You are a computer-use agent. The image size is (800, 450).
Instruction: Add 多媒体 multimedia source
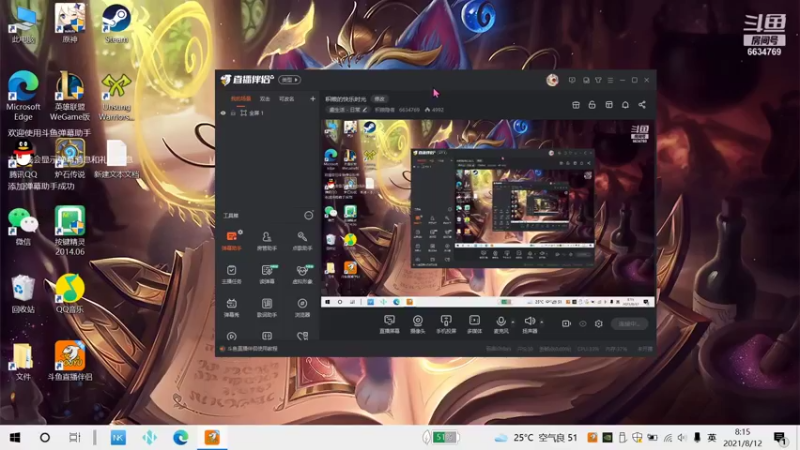(x=474, y=324)
